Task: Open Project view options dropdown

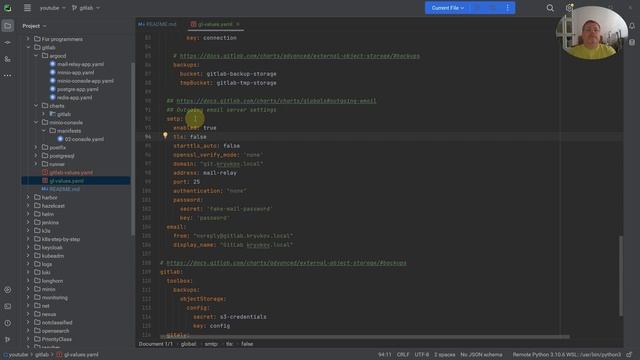Action: (34, 26)
